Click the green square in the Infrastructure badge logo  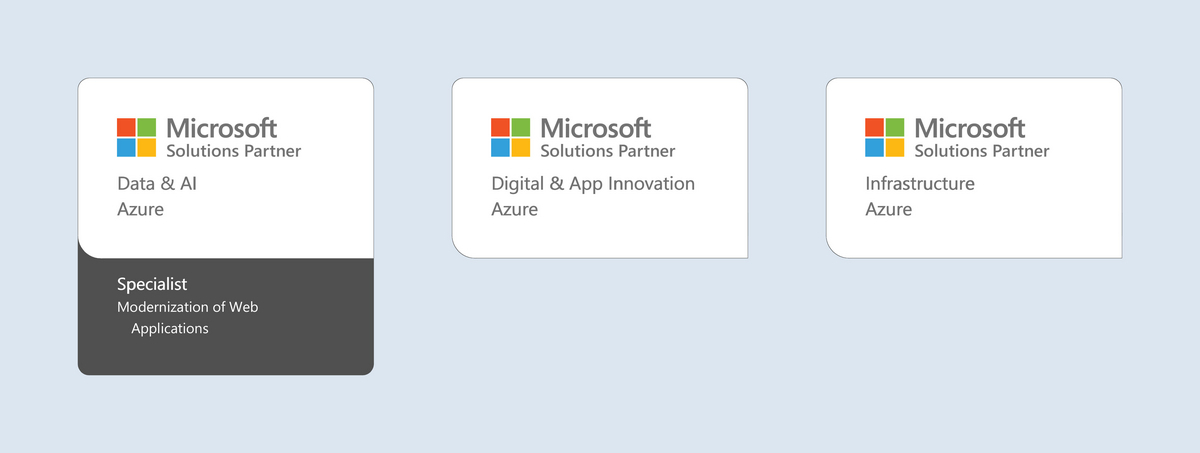click(x=895, y=127)
